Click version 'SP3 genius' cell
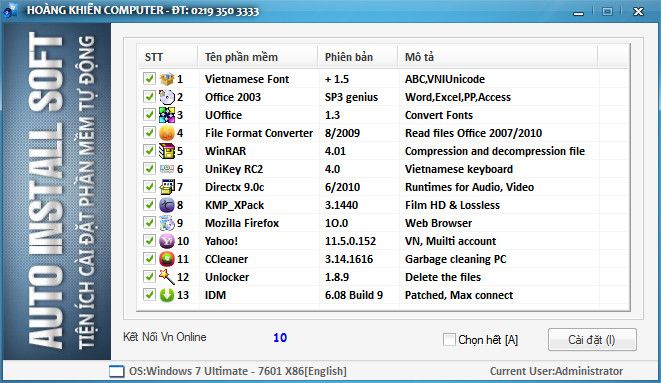 click(351, 97)
